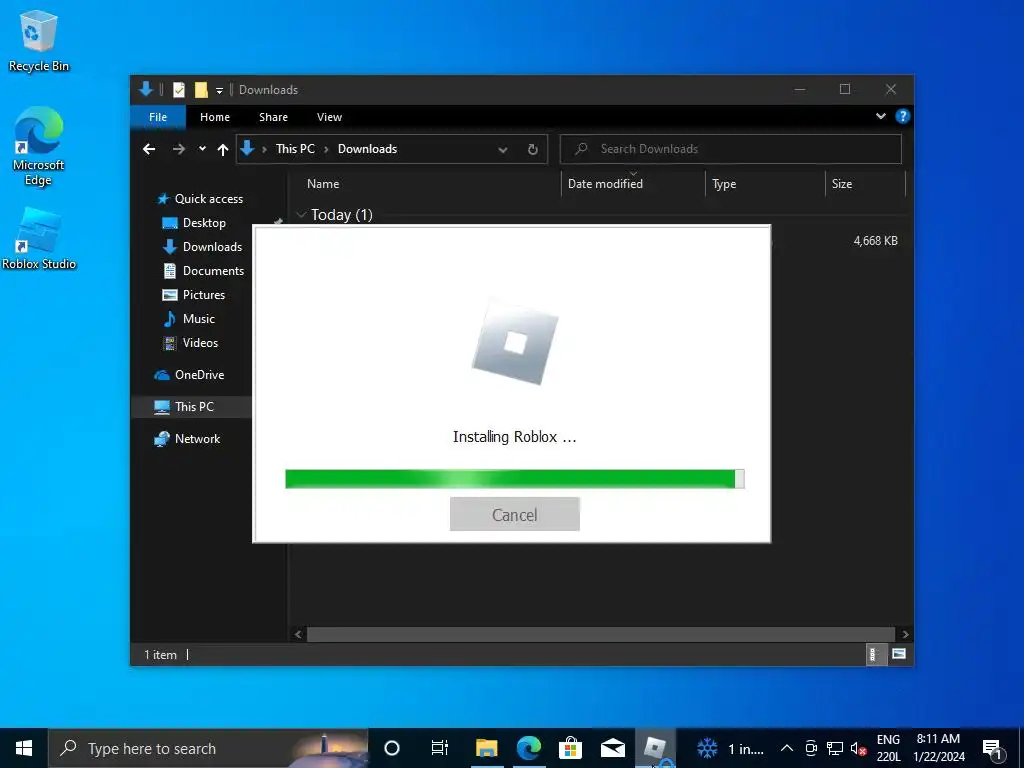Click the 1 item status text

click(x=160, y=654)
